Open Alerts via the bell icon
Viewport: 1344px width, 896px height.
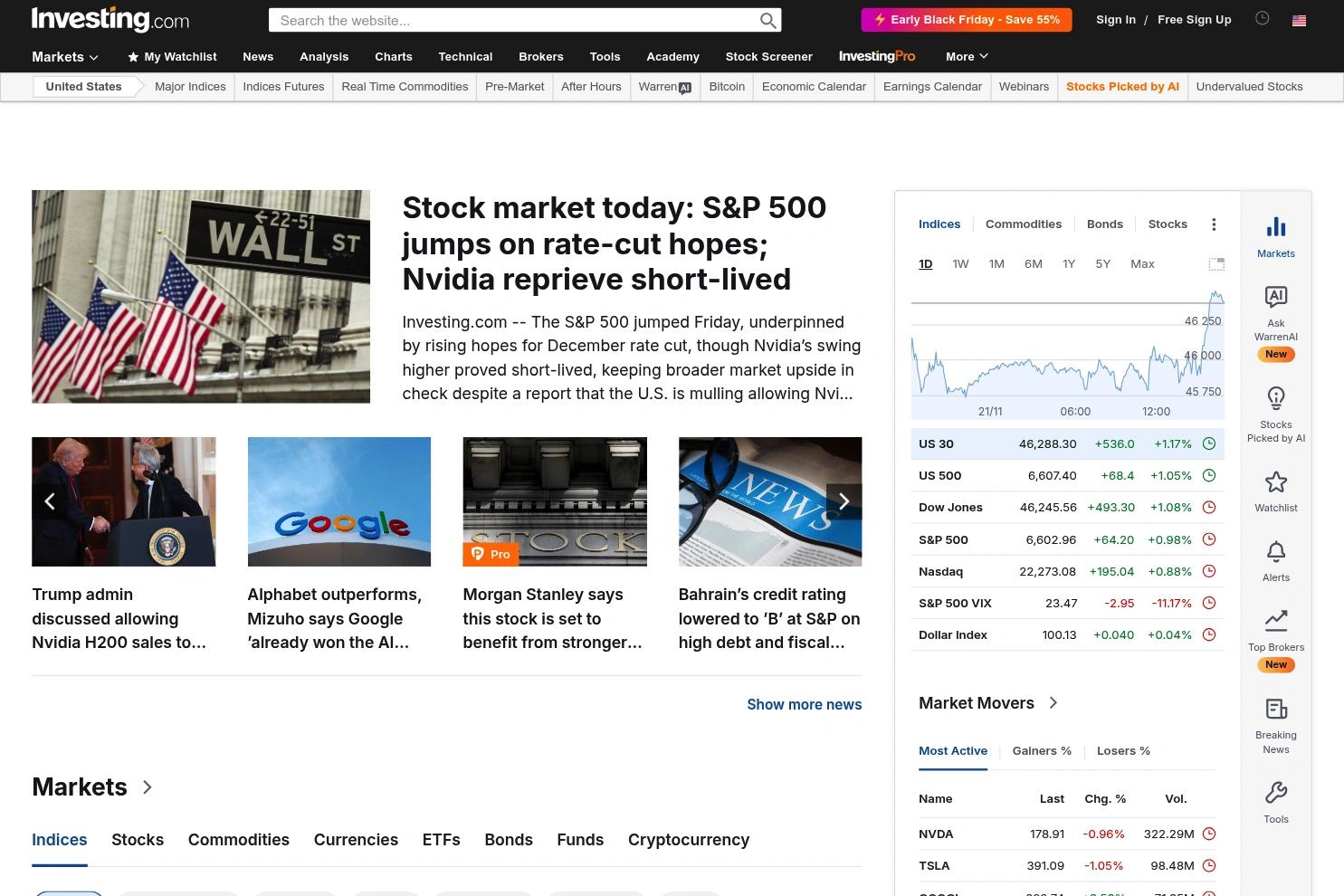pyautogui.click(x=1276, y=559)
